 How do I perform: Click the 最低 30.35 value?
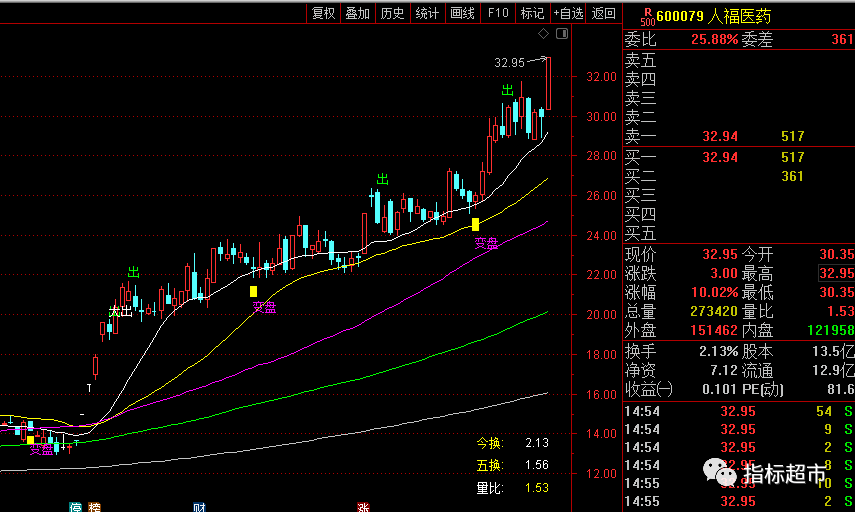coord(837,292)
